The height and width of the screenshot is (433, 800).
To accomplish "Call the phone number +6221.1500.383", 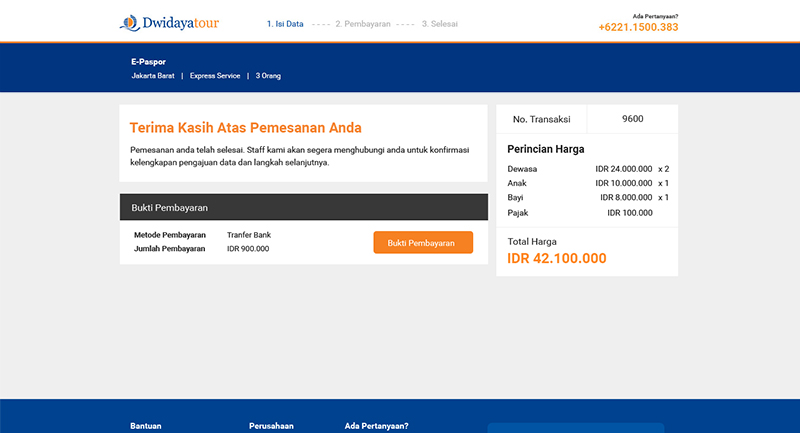I will 638,27.
